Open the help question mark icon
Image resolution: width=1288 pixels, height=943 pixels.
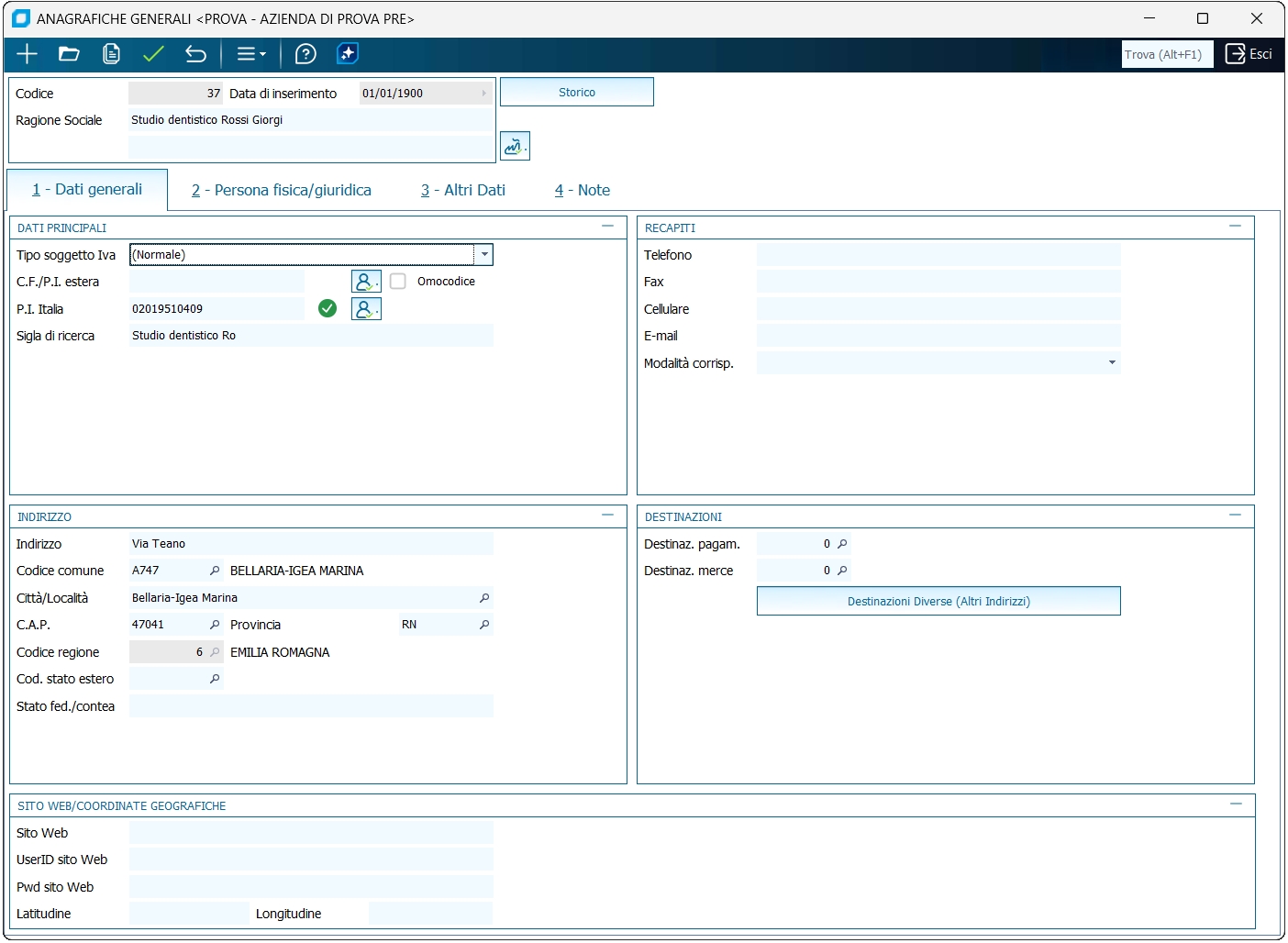tap(305, 54)
